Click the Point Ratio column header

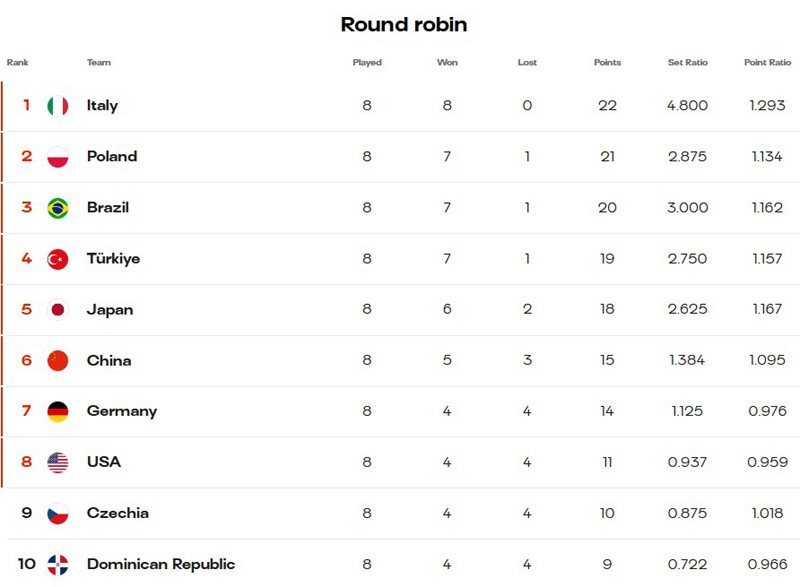click(x=767, y=62)
